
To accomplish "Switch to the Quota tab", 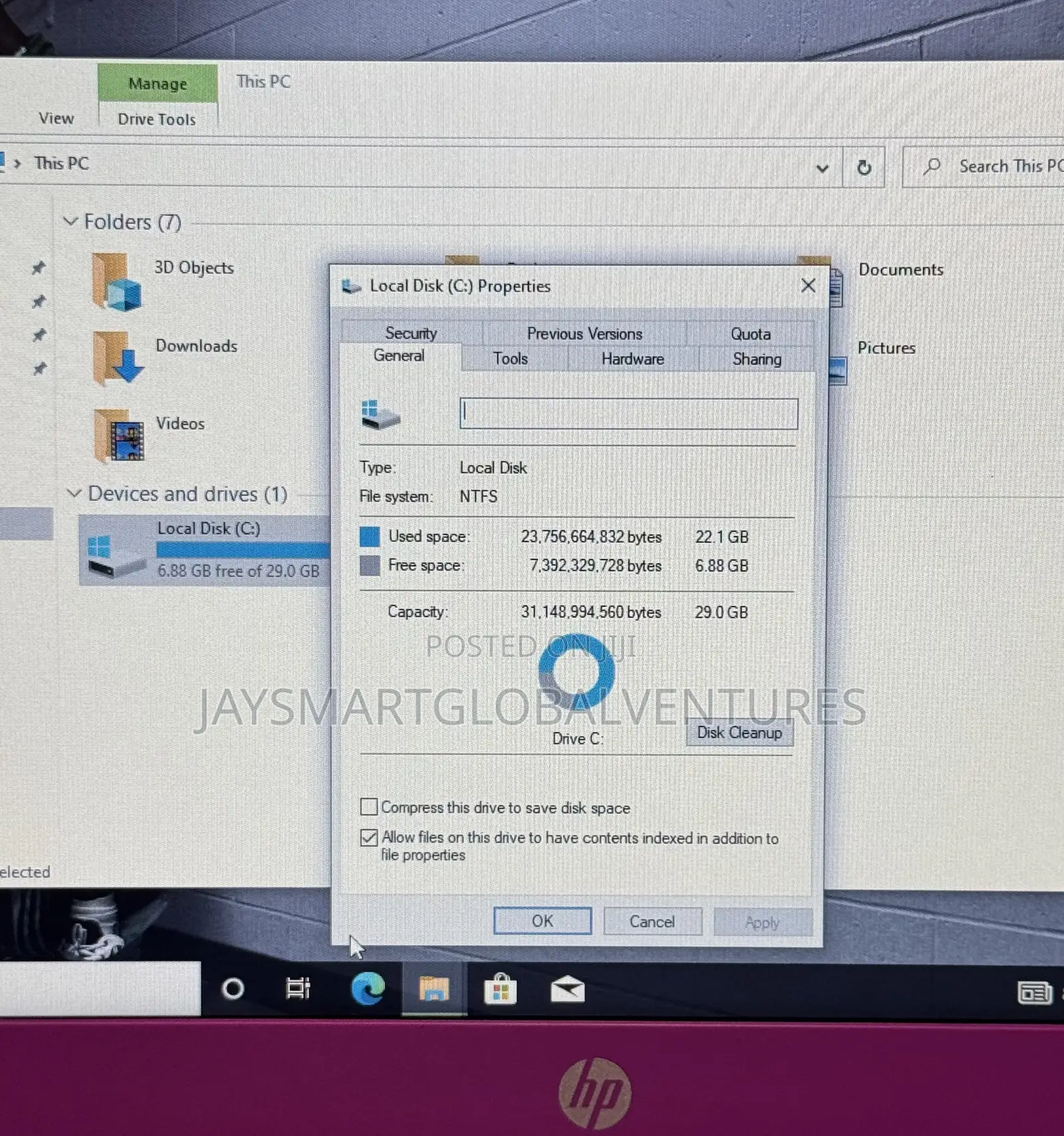I will point(751,334).
